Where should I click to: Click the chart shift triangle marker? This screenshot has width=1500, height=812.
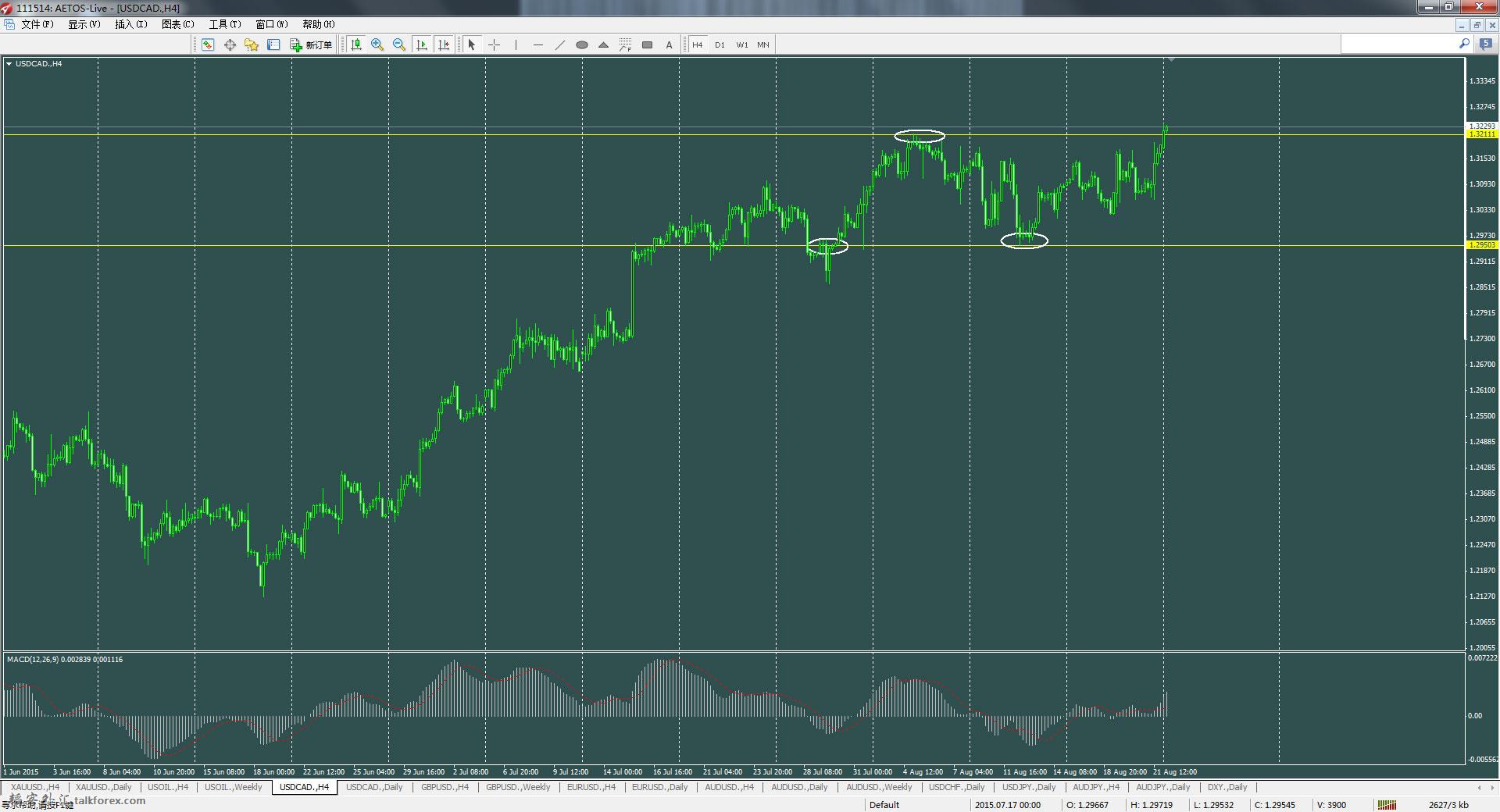tap(1171, 59)
